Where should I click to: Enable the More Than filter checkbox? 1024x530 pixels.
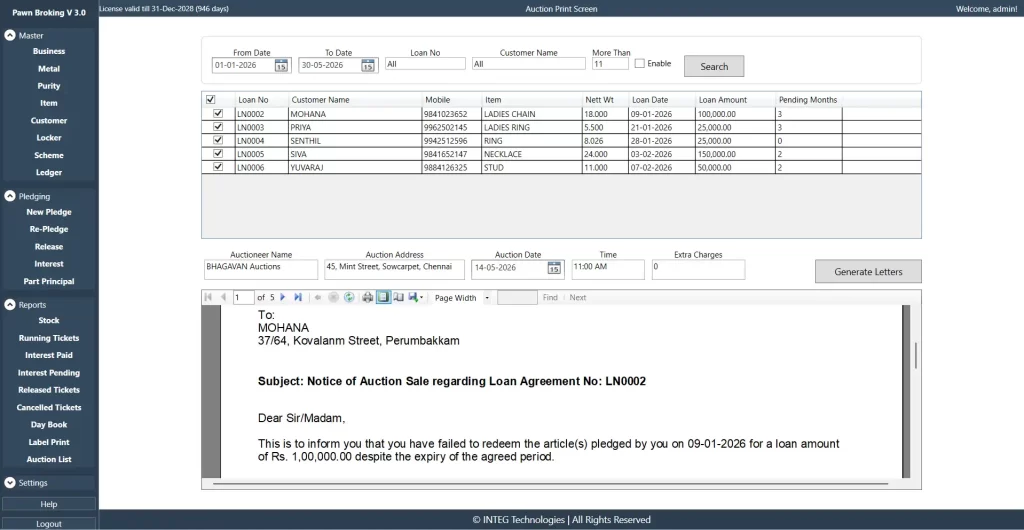coord(639,63)
